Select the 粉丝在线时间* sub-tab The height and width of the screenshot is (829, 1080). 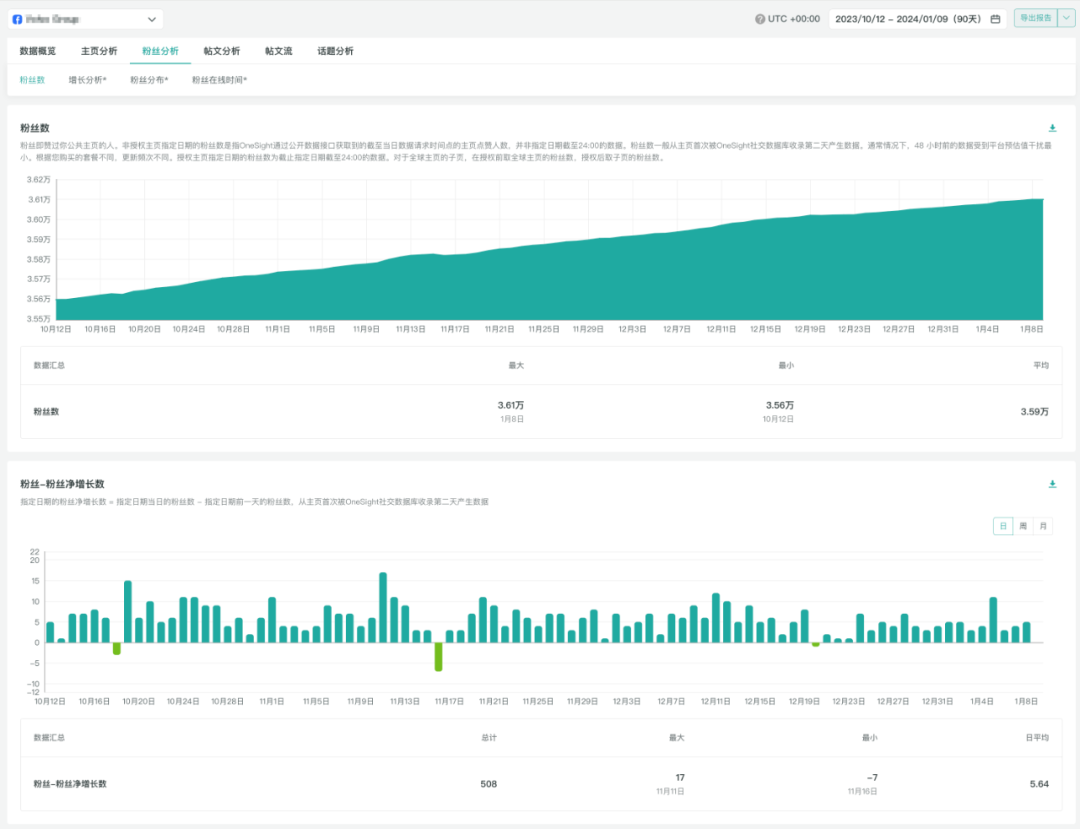point(220,80)
